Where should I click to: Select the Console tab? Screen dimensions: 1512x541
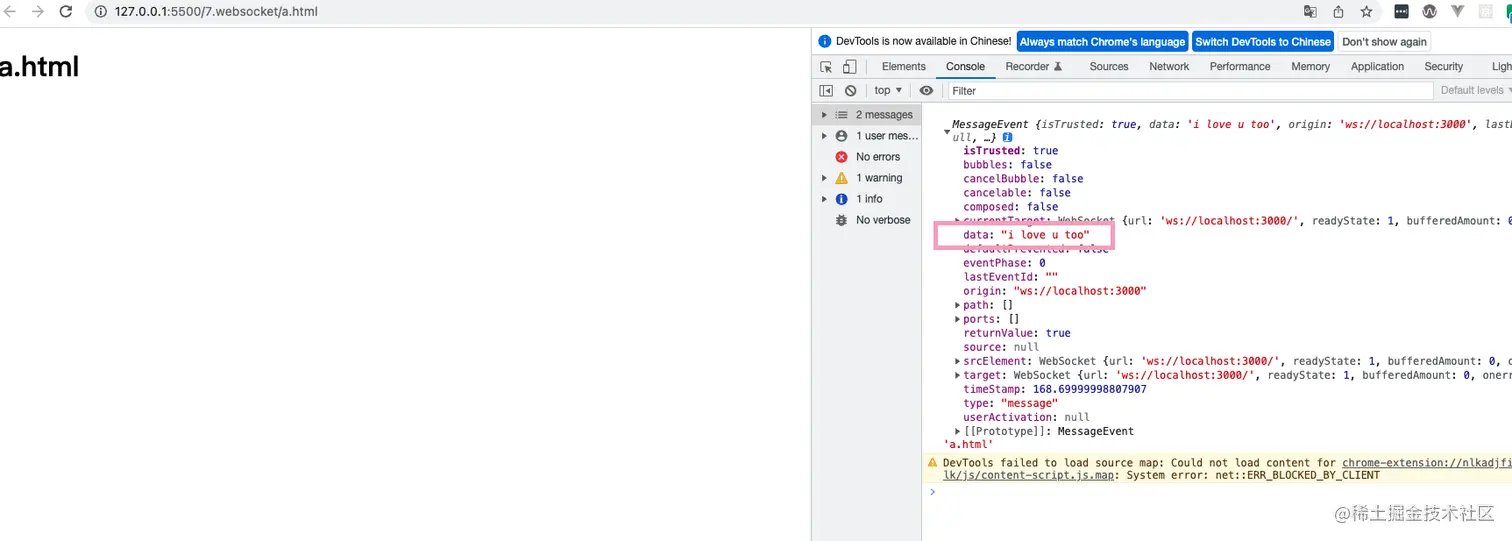(x=965, y=67)
